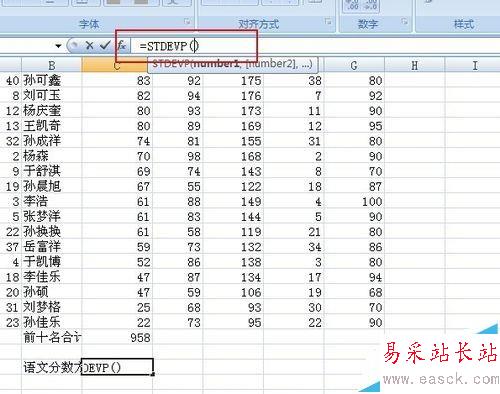The height and width of the screenshot is (394, 500).
Task: Click the total cell showing 958
Action: (117, 337)
